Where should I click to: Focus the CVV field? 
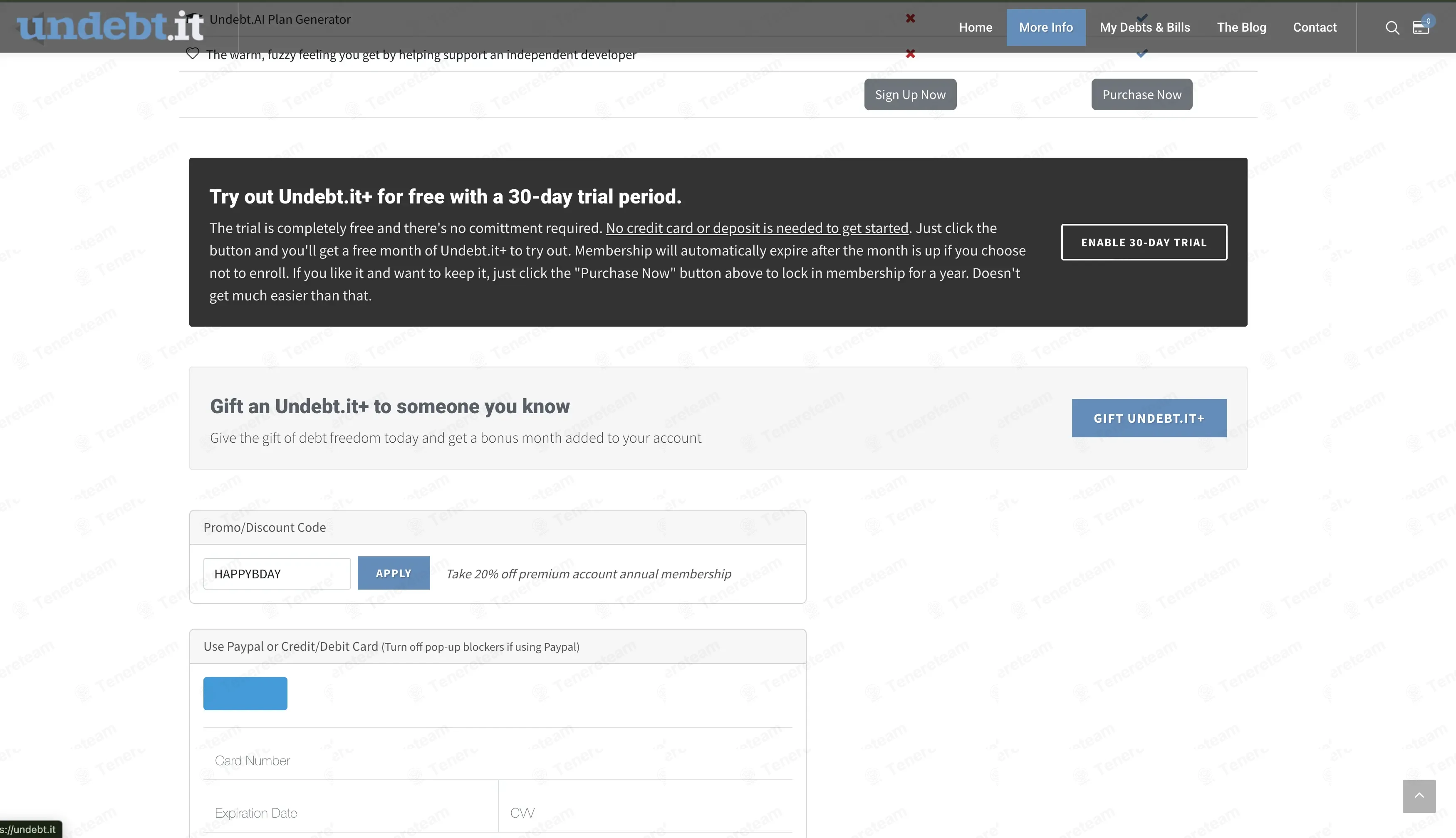[646, 813]
